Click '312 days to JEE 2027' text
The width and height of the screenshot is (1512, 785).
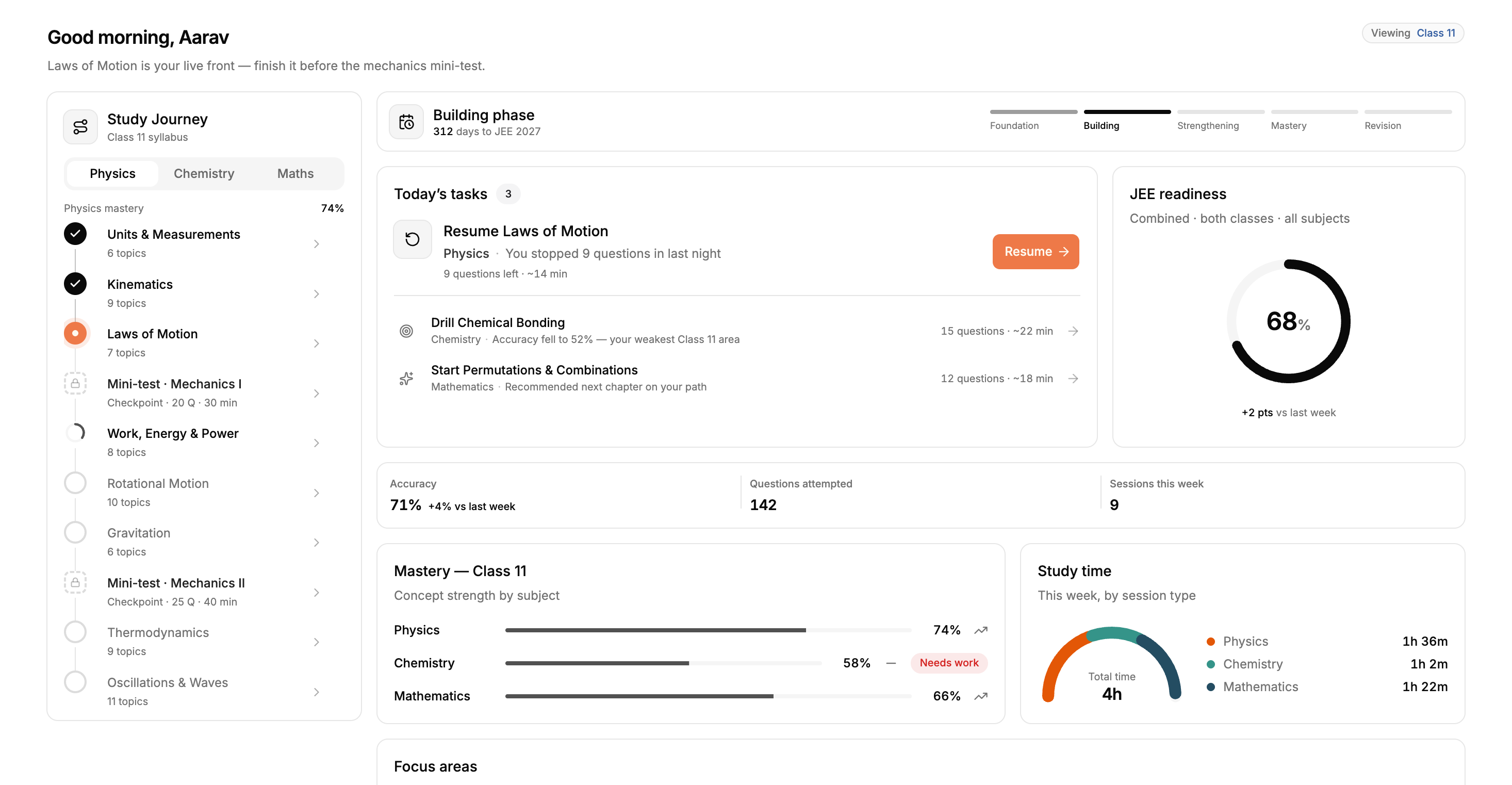coord(487,132)
